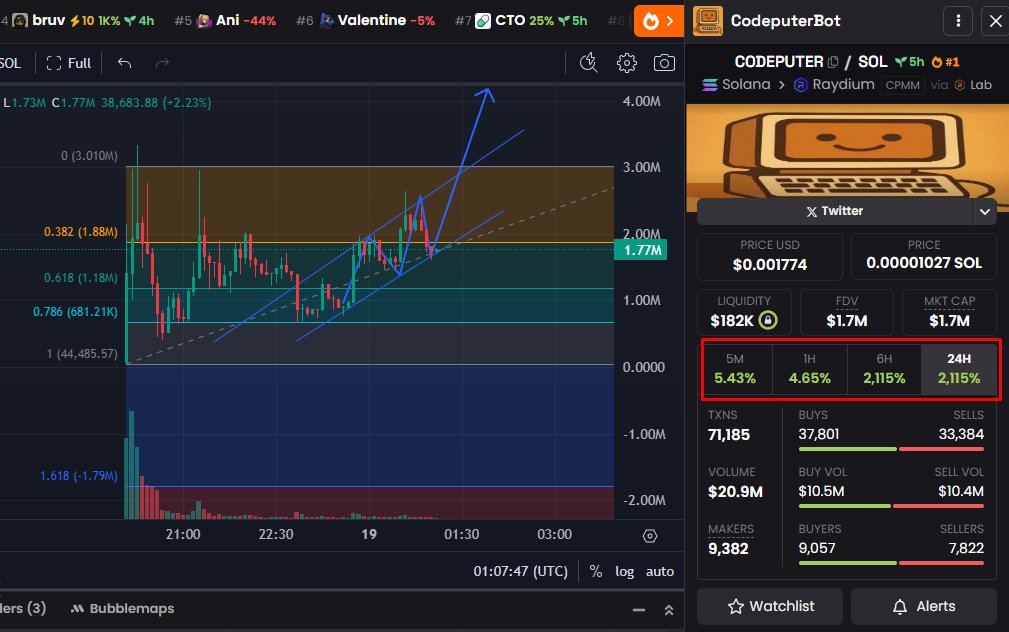Select the 6H timeframe tab

pyautogui.click(x=884, y=369)
